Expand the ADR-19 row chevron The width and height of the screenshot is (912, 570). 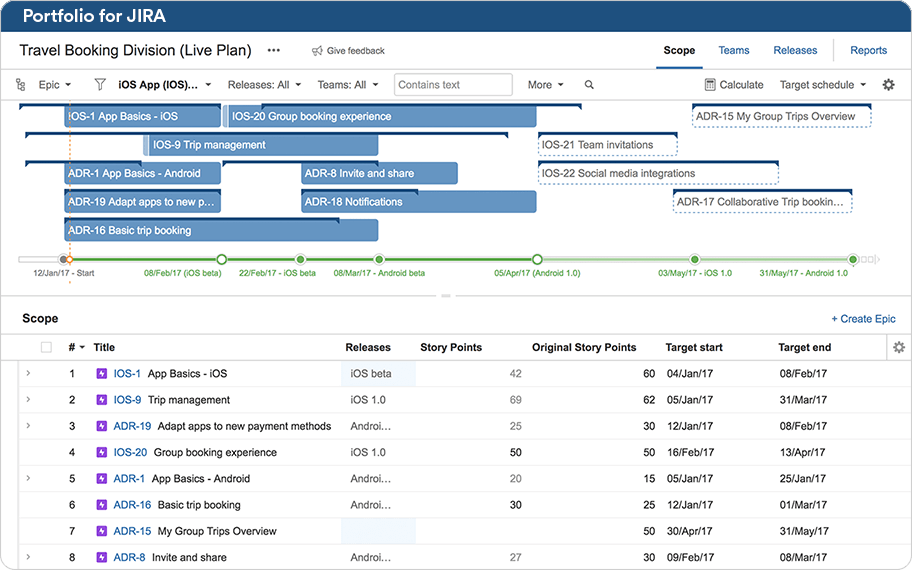[28, 426]
